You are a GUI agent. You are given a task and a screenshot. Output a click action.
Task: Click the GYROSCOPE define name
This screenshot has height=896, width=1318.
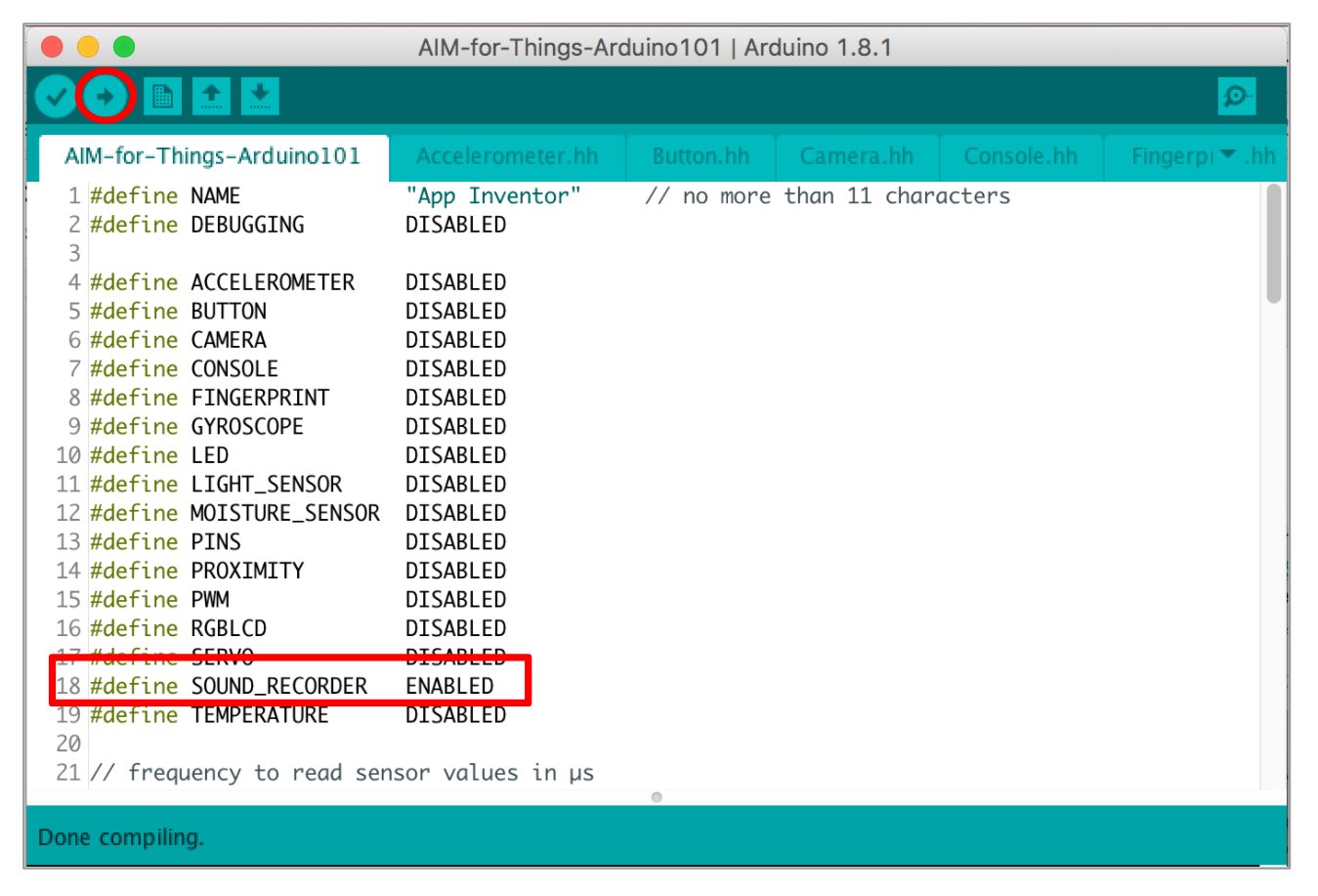pos(247,427)
